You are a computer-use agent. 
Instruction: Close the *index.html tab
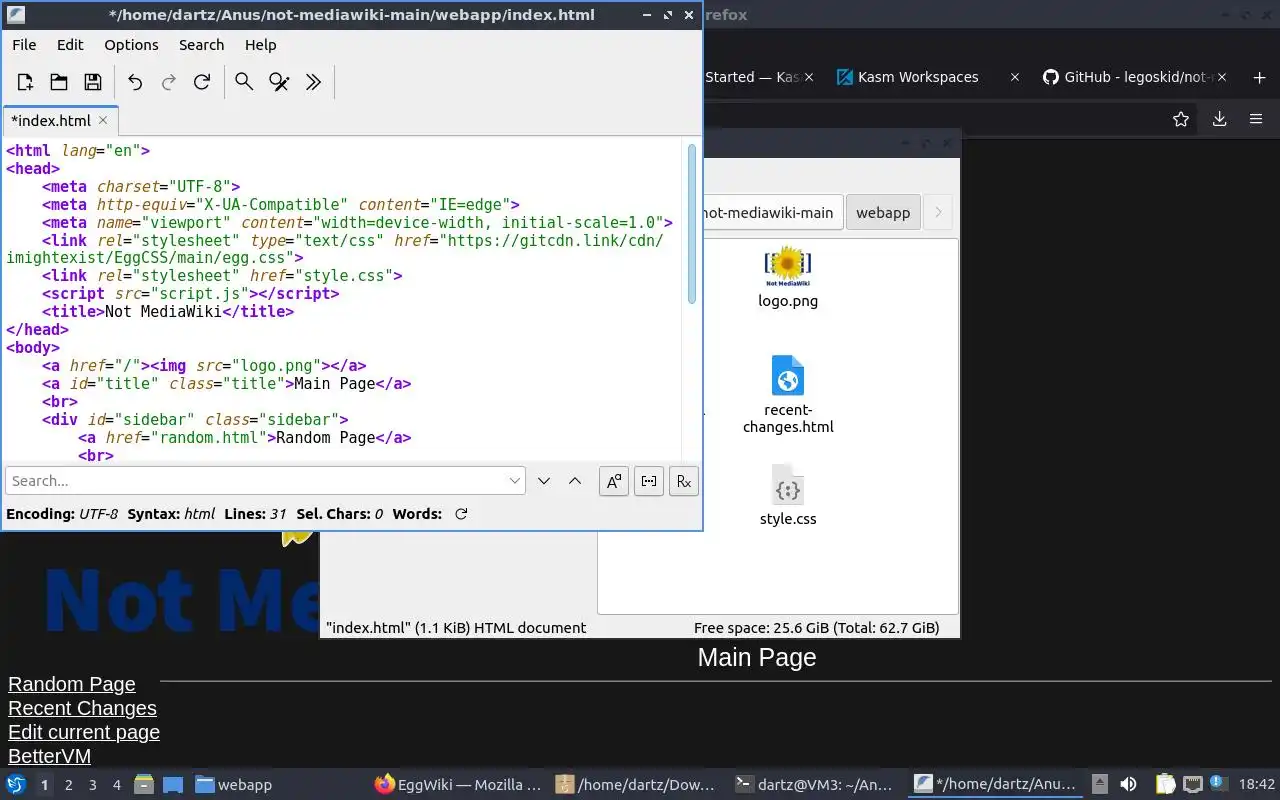[x=103, y=120]
